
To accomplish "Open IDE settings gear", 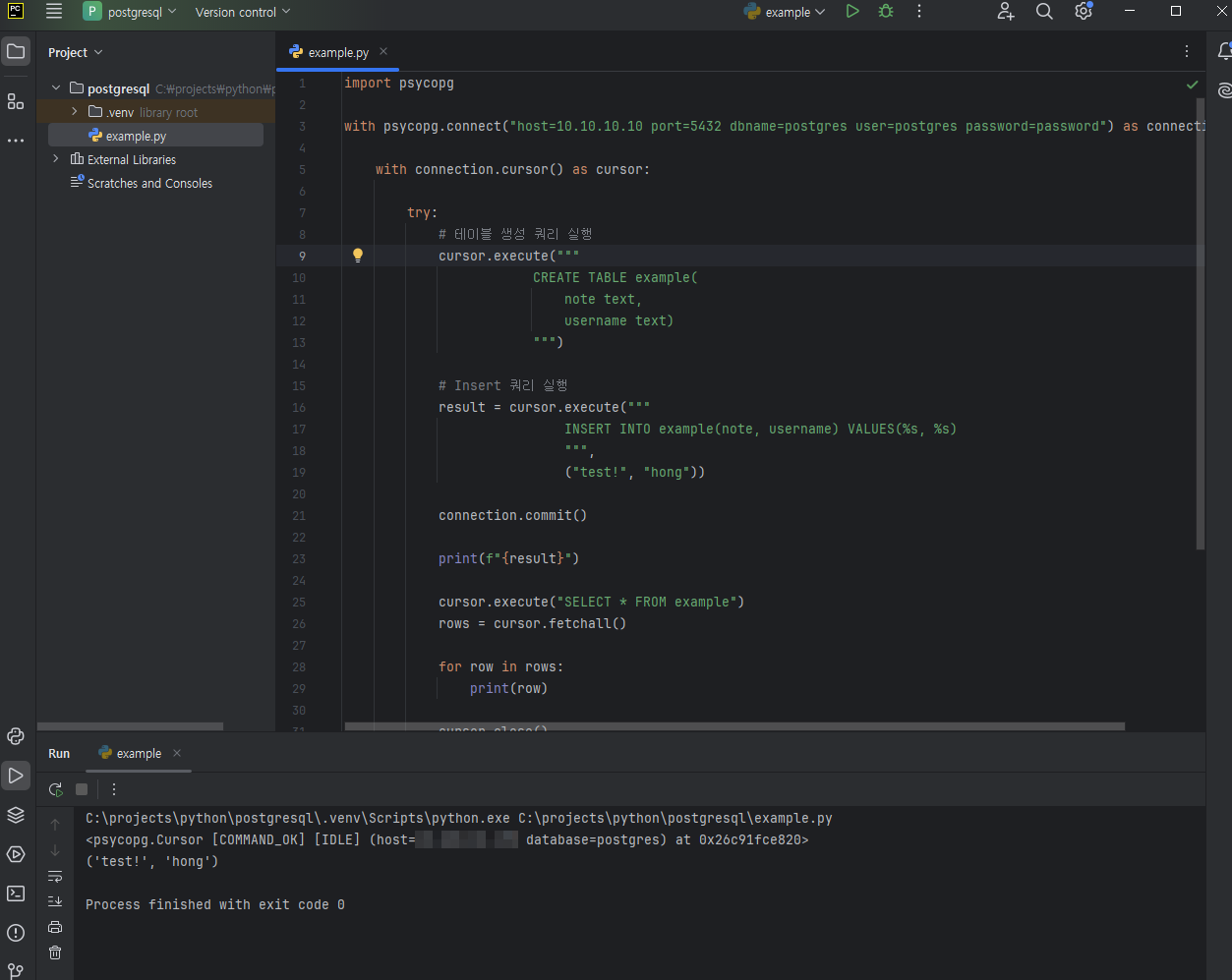I will tap(1084, 12).
